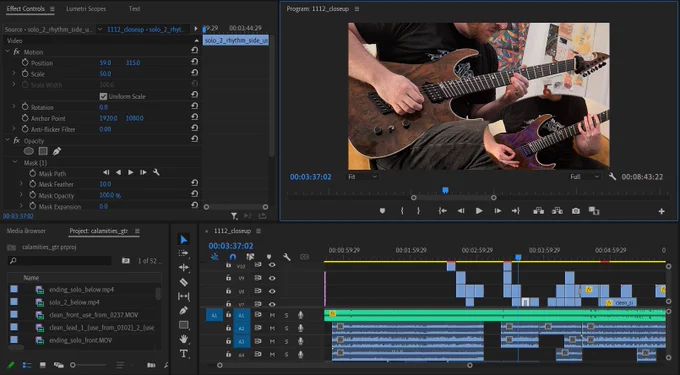This screenshot has height=375, width=680.
Task: Open the Full playback resolution dropdown
Action: tap(584, 176)
